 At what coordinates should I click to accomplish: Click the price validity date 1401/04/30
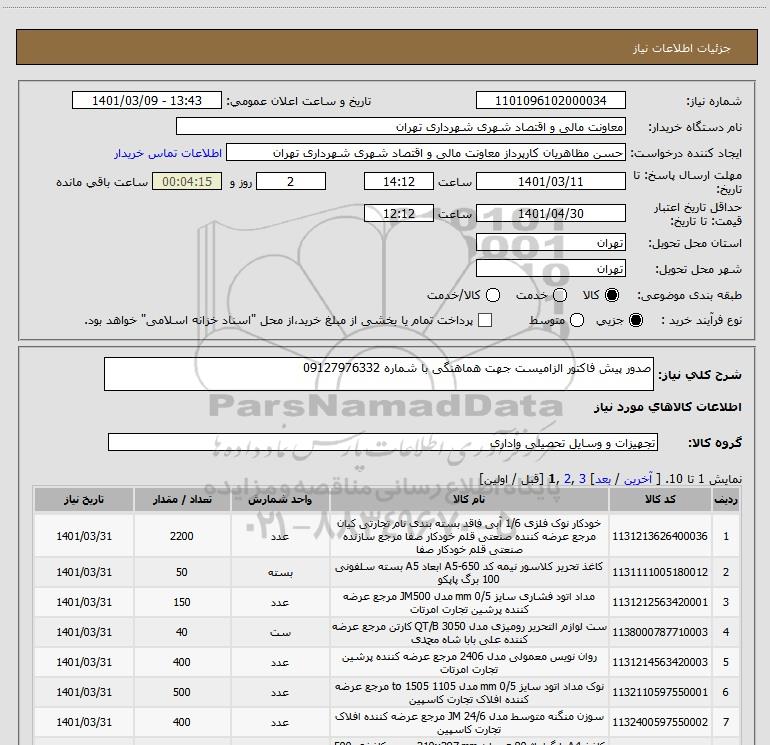550,214
